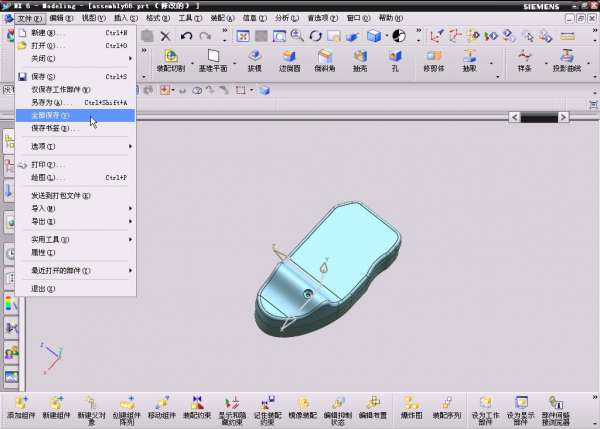Image resolution: width=600 pixels, height=429 pixels.
Task: Click the undo arrow in toolbar
Action: coord(187,35)
